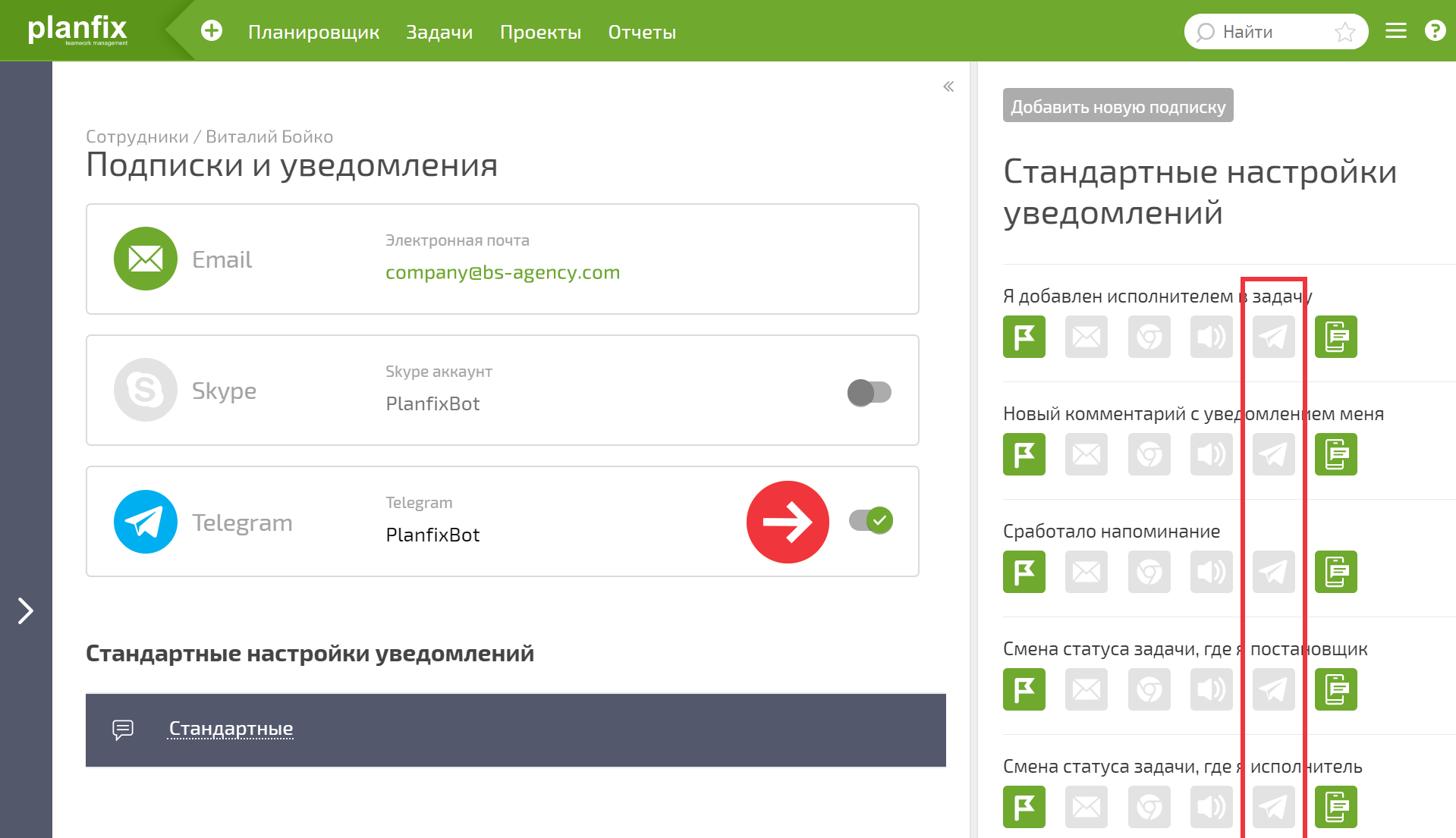Toggle Telegram icon for 'Сработало напоминание'
Screen dimensions: 1456x838
tap(1274, 572)
